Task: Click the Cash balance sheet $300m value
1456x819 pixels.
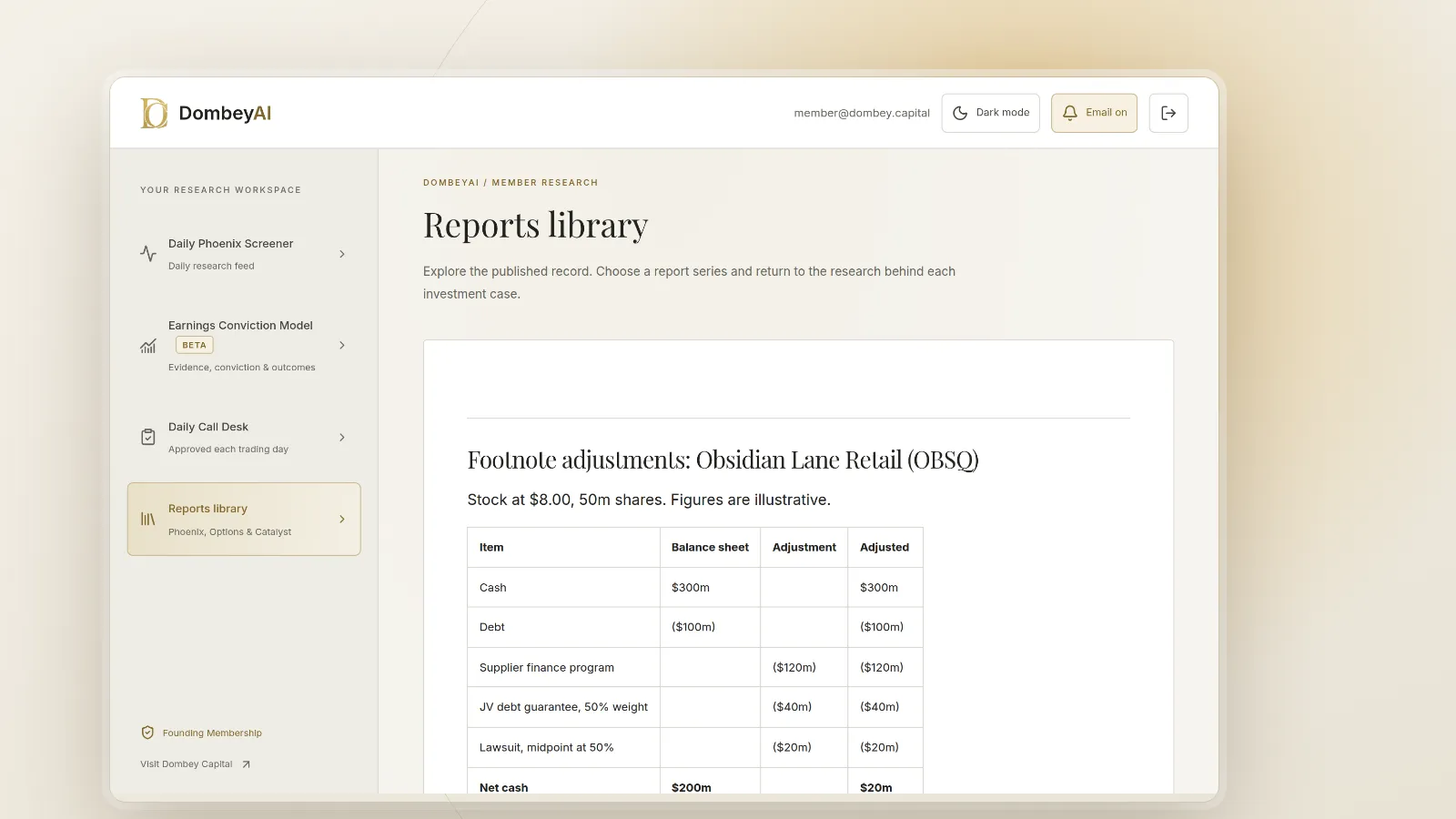Action: pos(691,587)
